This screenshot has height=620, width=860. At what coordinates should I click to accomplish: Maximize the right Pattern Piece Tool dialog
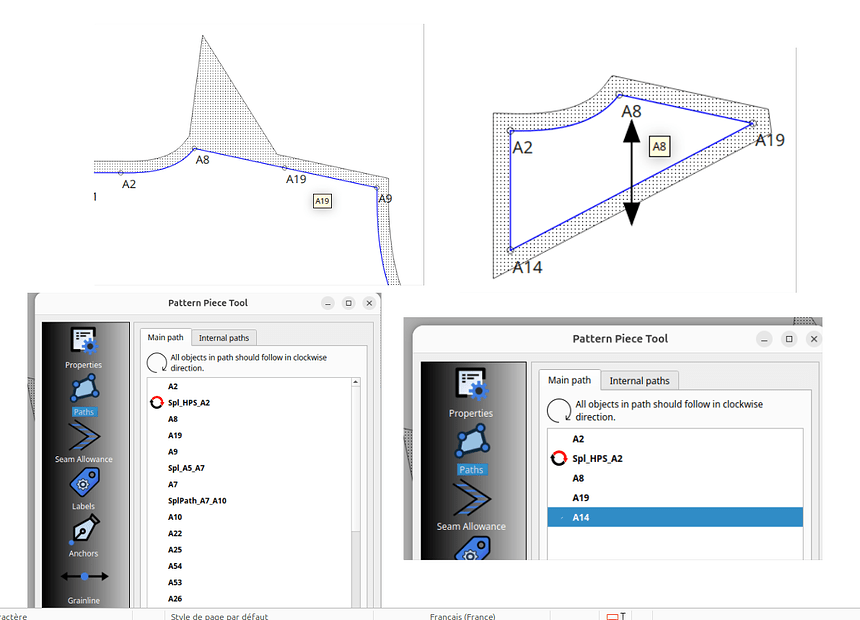click(x=789, y=339)
